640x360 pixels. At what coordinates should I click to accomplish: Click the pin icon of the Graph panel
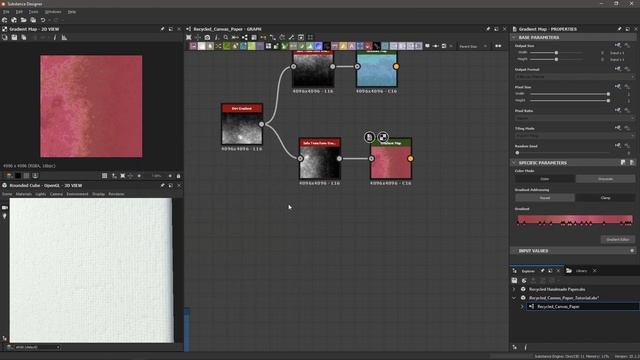tap(488, 29)
